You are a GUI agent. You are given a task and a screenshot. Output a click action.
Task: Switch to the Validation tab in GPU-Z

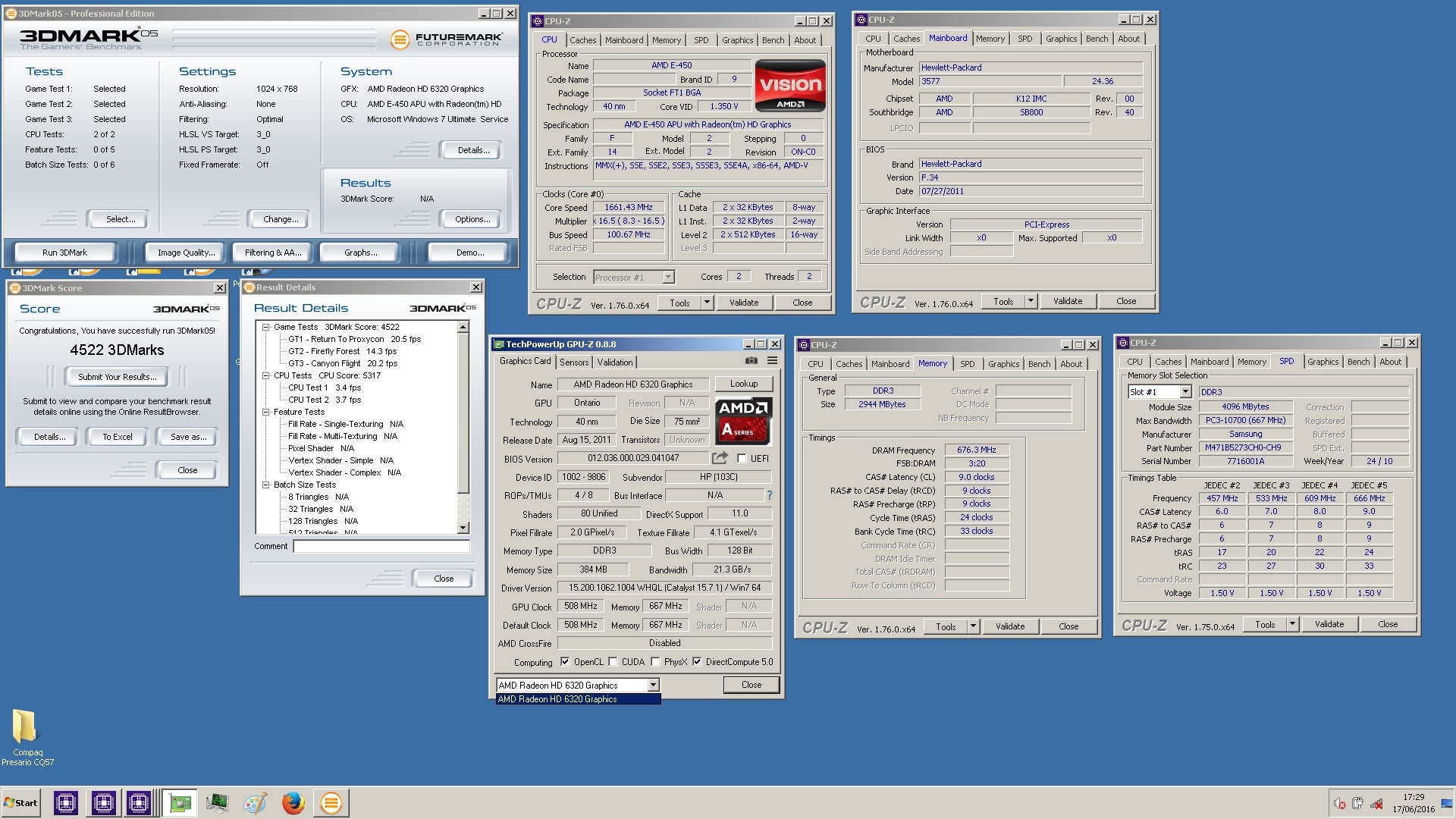click(x=615, y=362)
